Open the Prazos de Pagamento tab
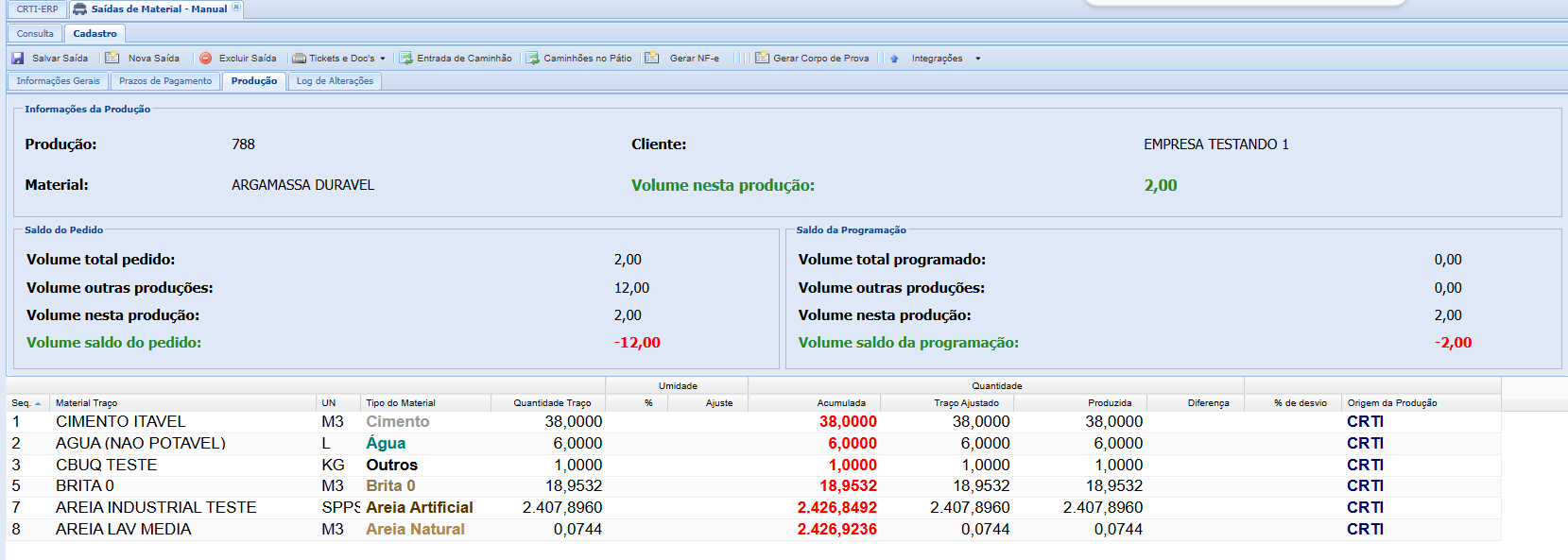 (x=165, y=81)
